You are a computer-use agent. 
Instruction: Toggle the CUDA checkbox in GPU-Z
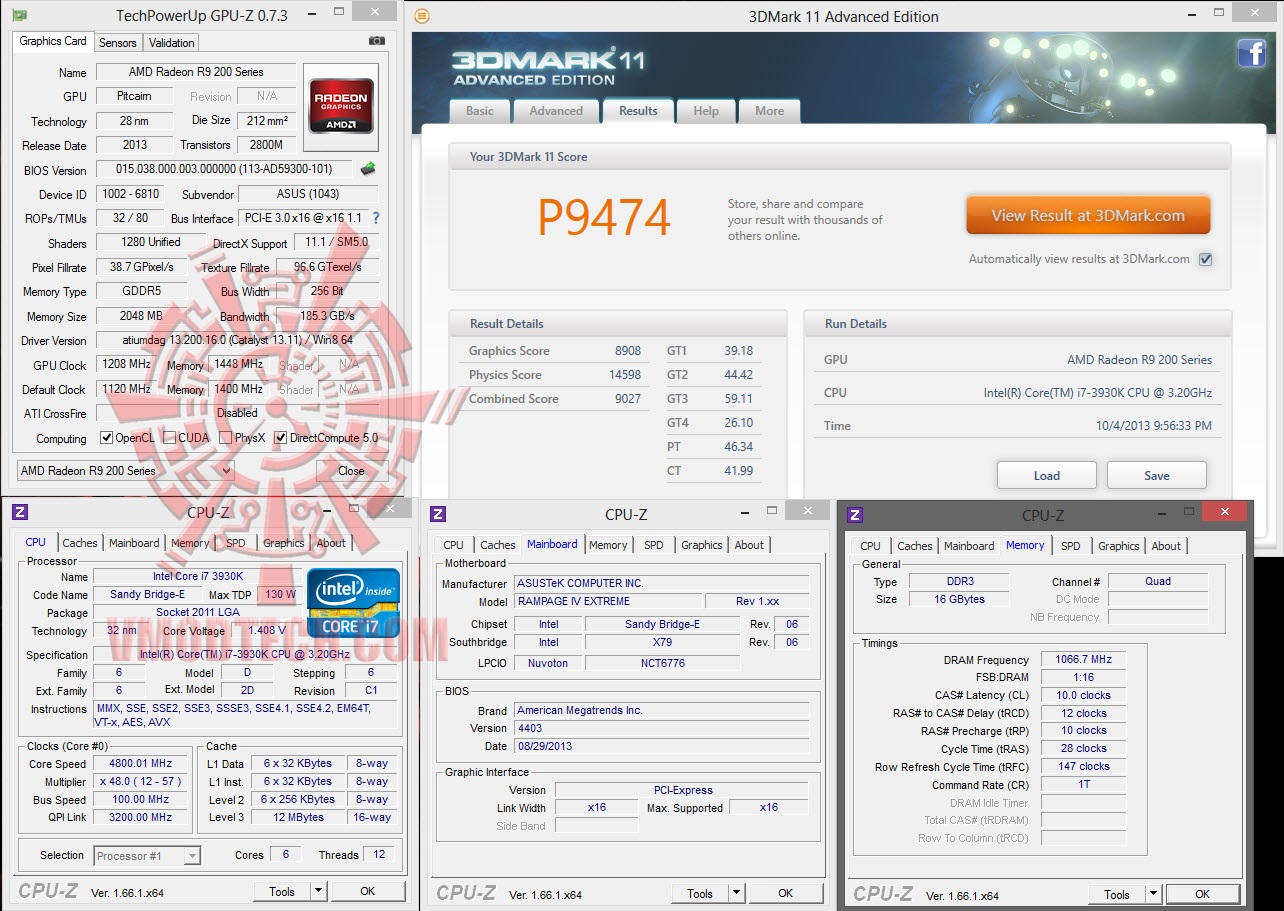click(x=170, y=438)
